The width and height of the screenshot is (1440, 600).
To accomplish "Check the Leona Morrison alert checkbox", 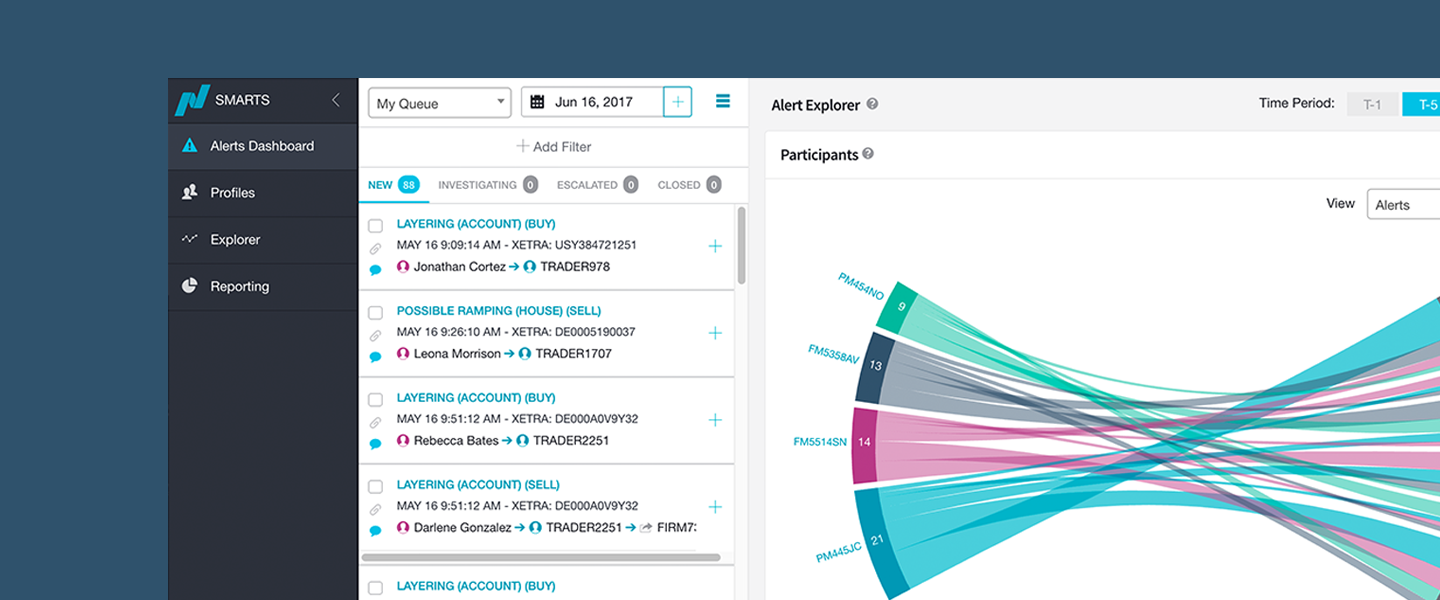I will click(376, 312).
